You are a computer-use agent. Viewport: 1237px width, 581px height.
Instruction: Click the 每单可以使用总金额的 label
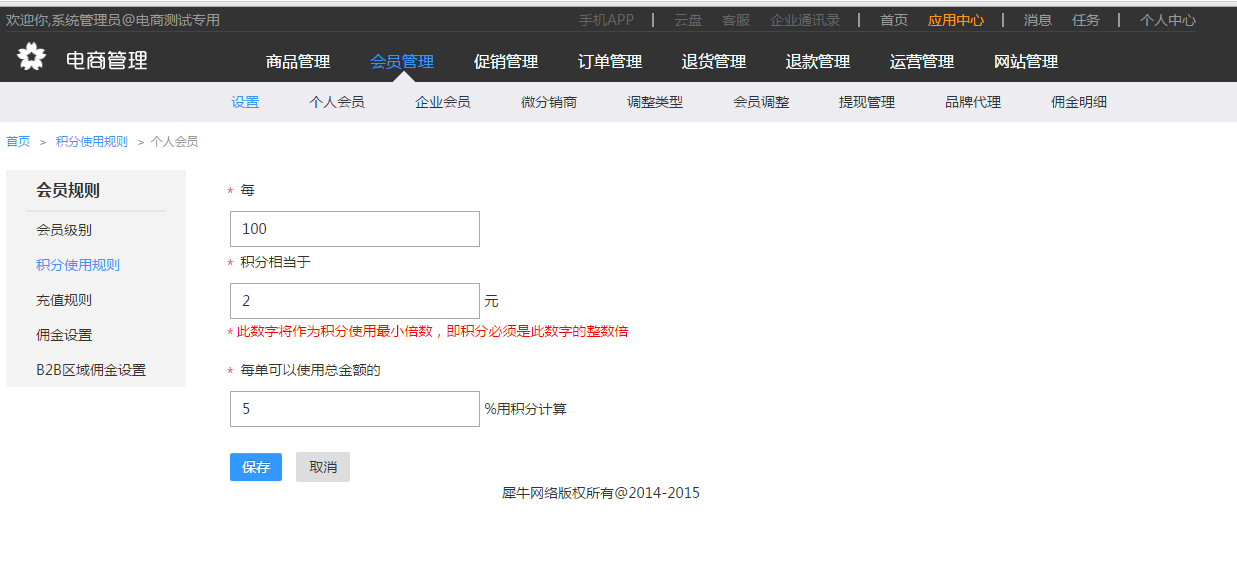click(x=311, y=370)
